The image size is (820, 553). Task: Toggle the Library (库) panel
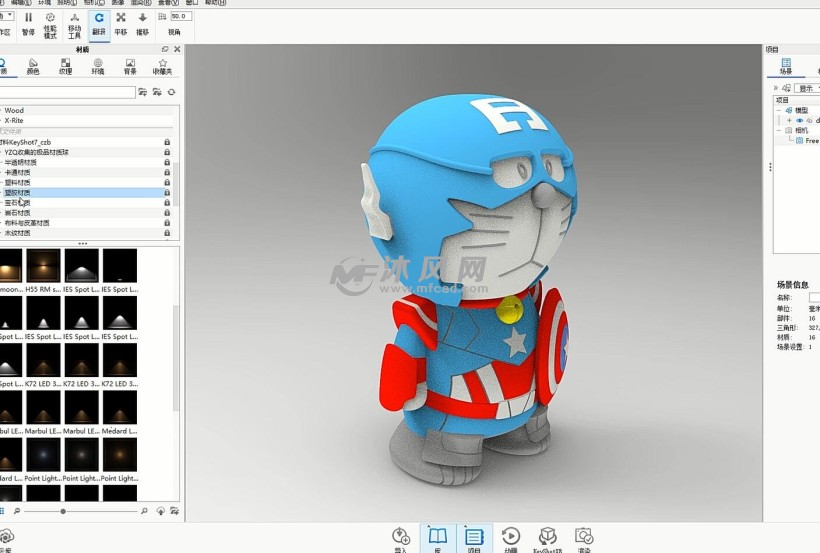[x=437, y=538]
